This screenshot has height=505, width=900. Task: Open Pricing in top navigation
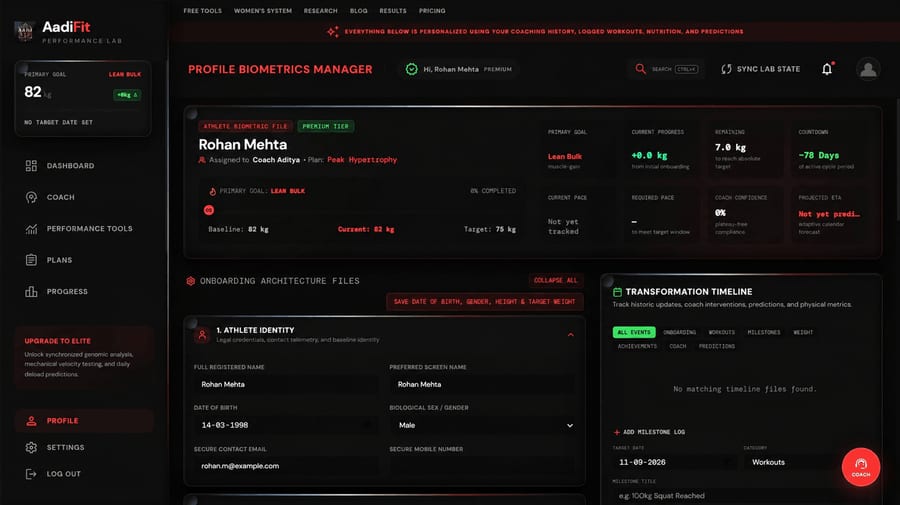point(432,11)
